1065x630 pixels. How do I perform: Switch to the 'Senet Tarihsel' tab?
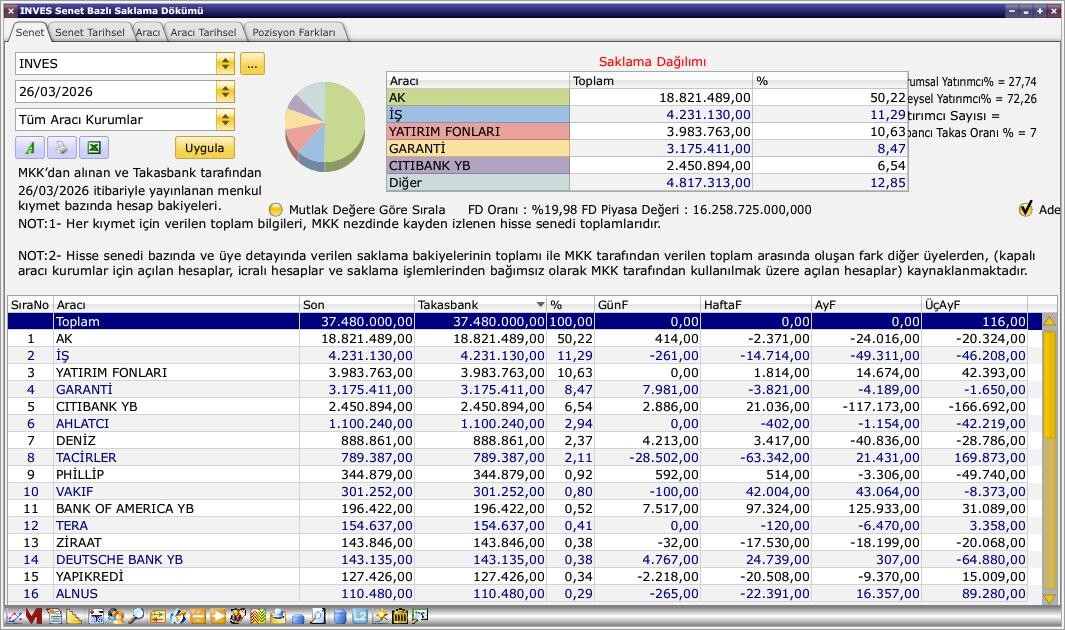[x=89, y=32]
